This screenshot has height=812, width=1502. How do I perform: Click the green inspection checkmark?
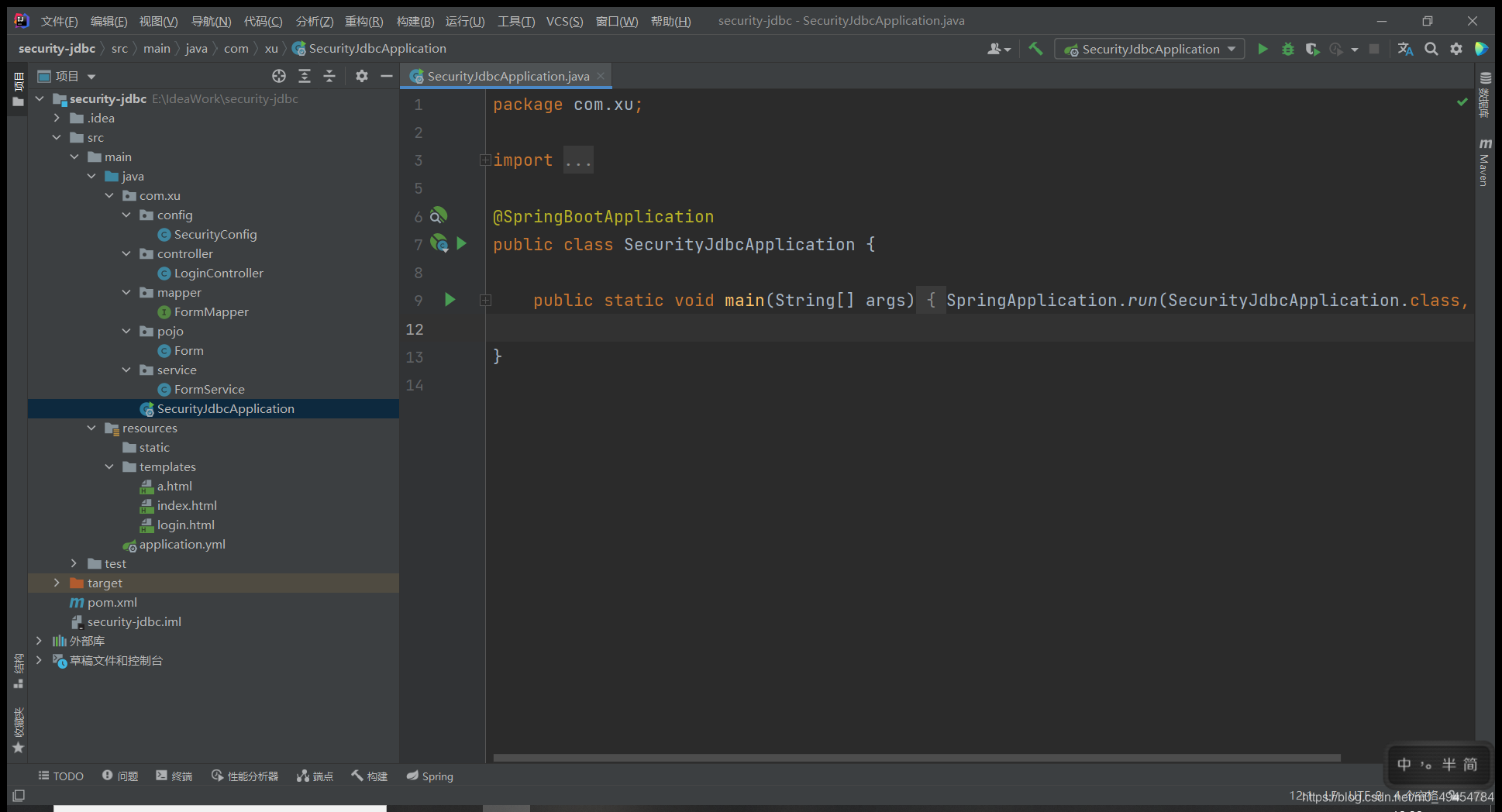(1462, 102)
